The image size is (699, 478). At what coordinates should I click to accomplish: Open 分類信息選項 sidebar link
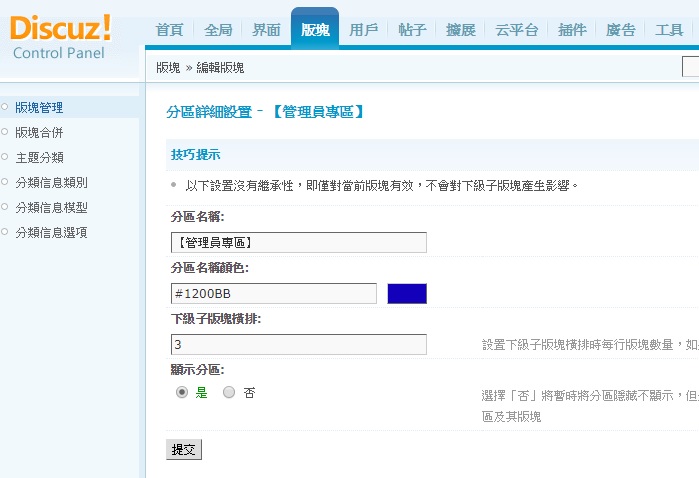click(51, 232)
